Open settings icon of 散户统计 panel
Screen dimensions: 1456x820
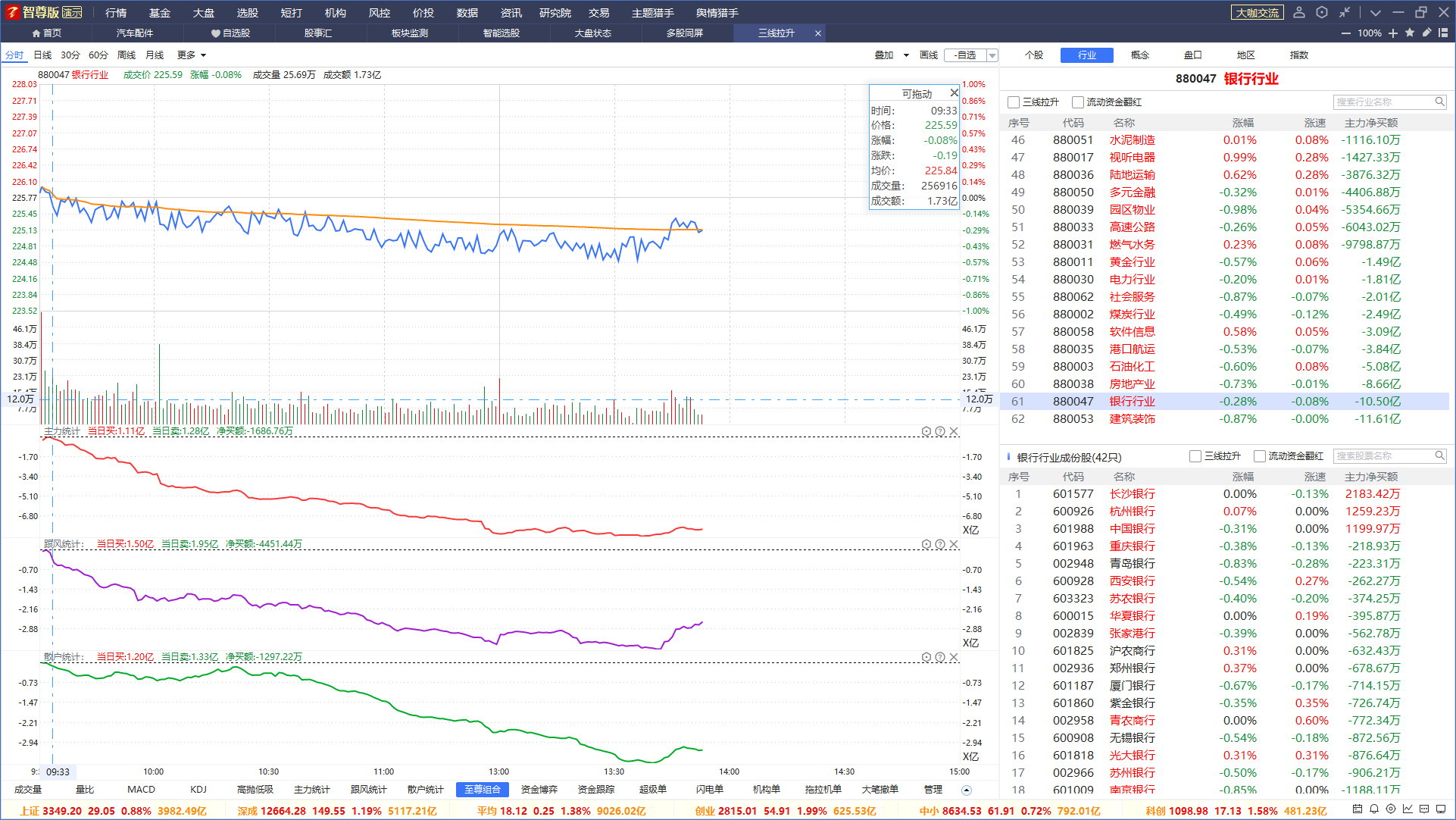click(x=926, y=657)
